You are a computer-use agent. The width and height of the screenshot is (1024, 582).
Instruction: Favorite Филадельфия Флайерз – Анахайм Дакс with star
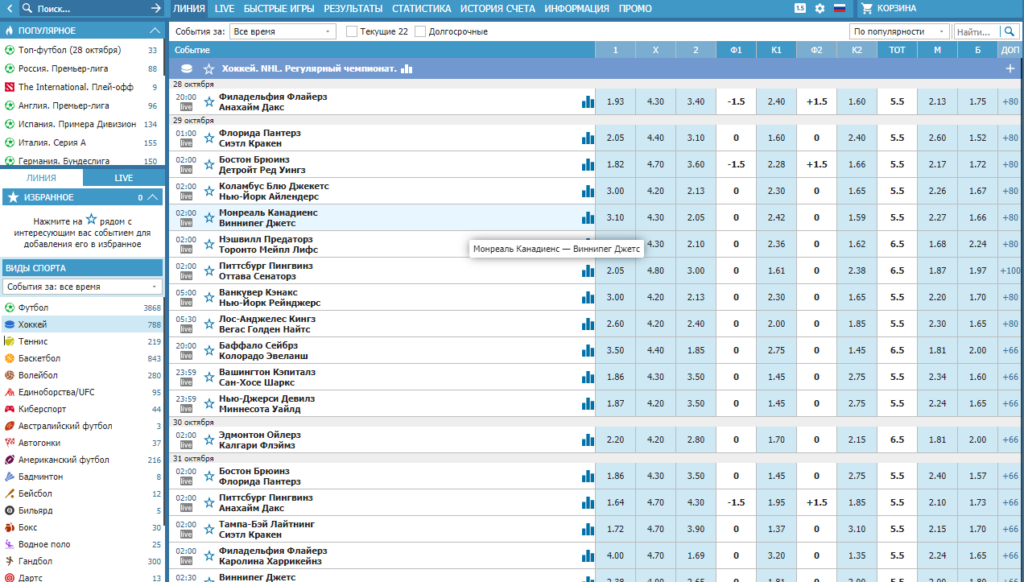click(209, 102)
